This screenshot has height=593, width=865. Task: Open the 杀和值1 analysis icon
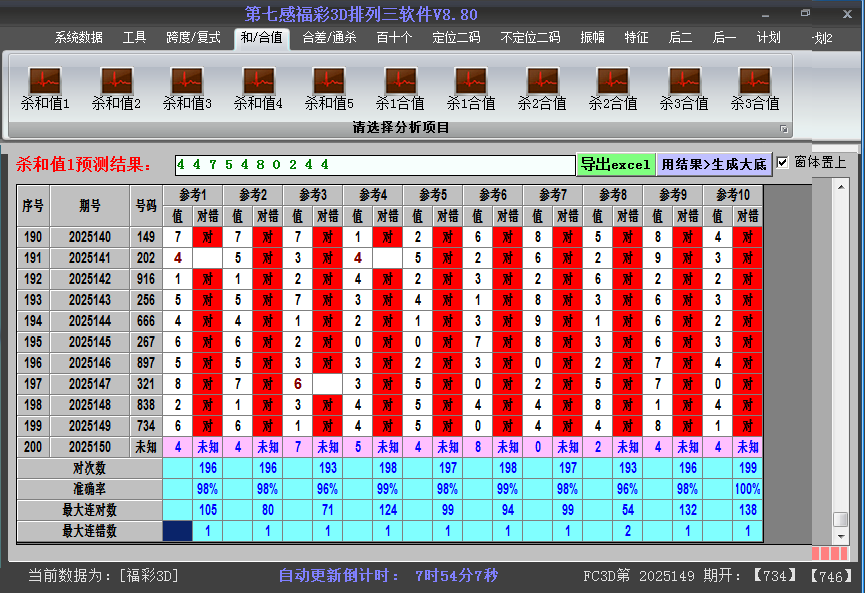click(45, 88)
